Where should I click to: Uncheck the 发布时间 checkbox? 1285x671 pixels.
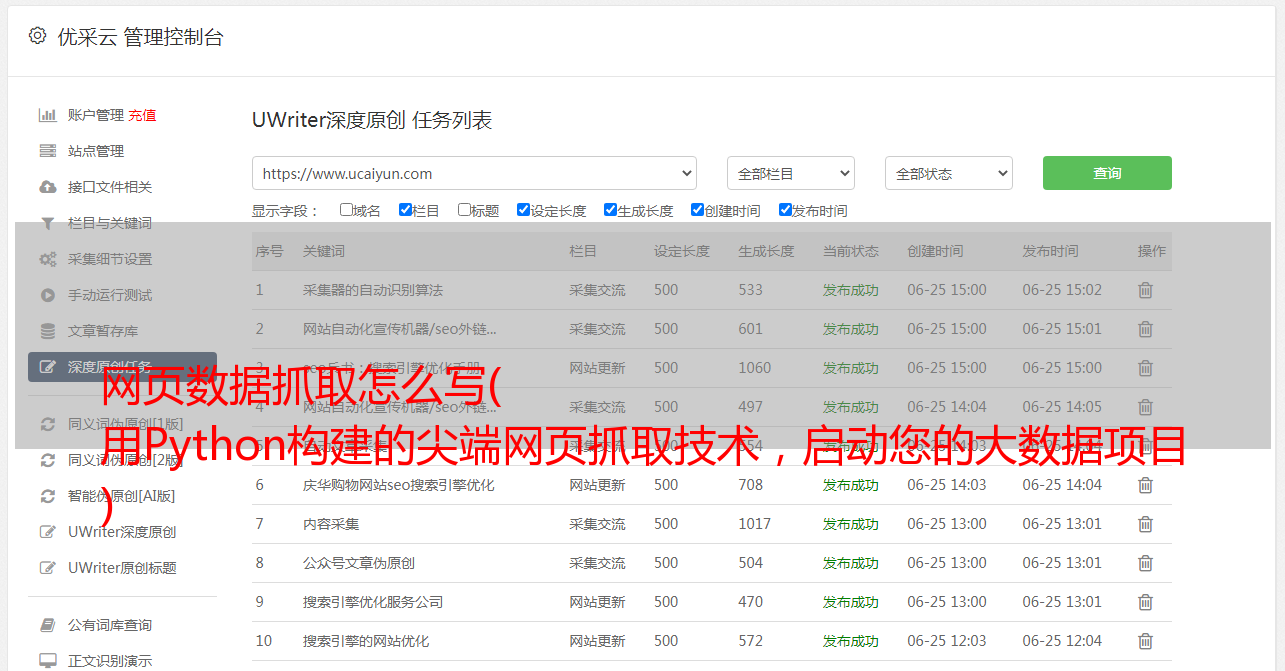pos(785,210)
